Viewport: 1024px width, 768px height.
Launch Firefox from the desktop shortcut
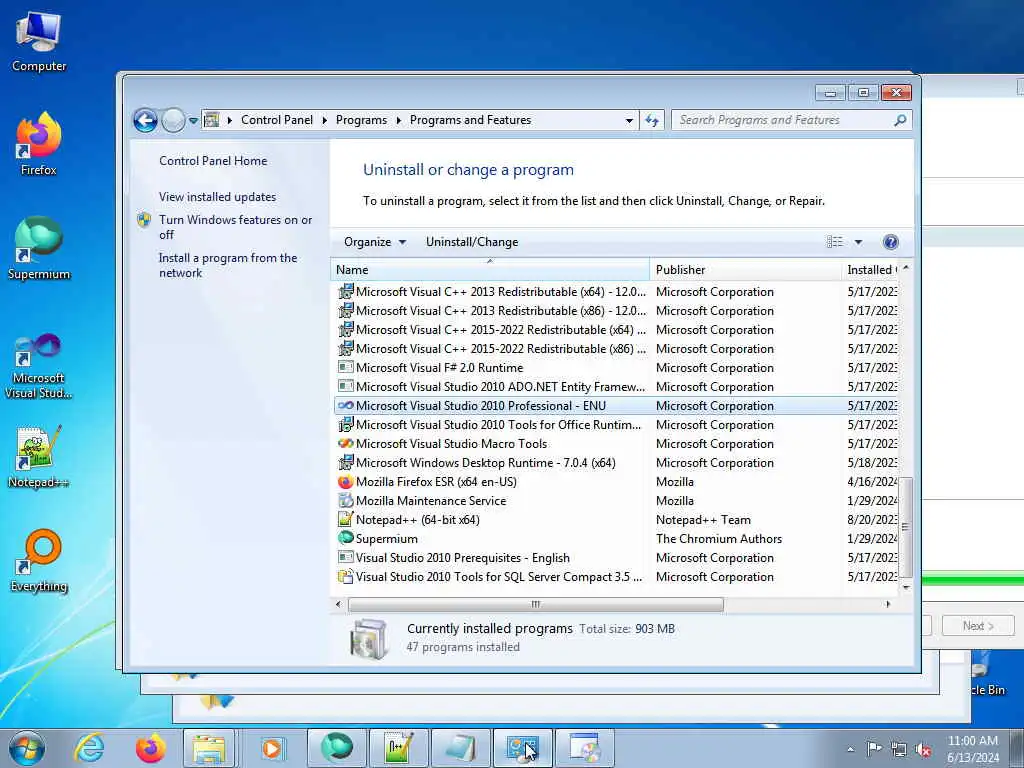pos(39,144)
